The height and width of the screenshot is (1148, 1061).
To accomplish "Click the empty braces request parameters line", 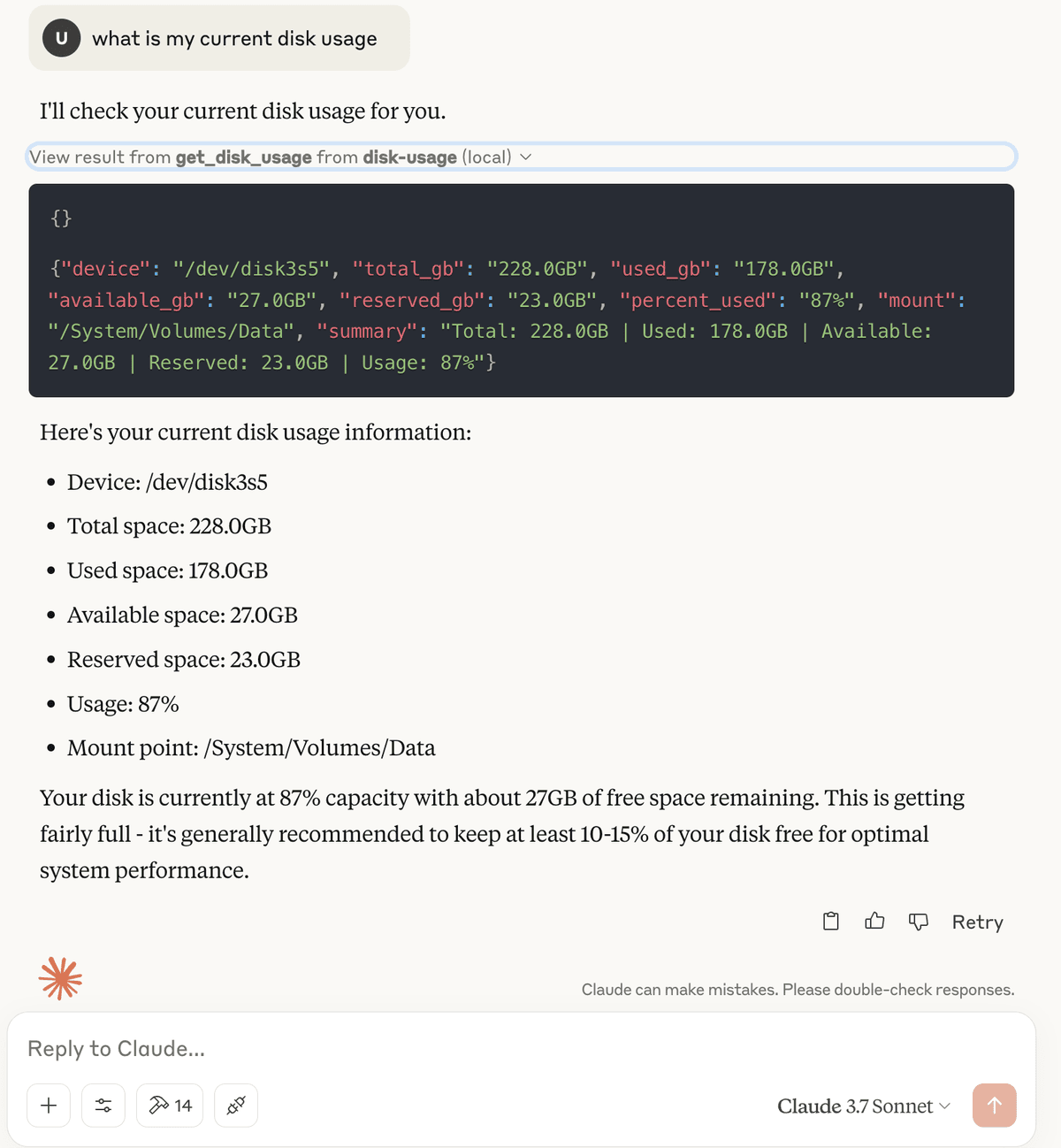I will coord(62,218).
